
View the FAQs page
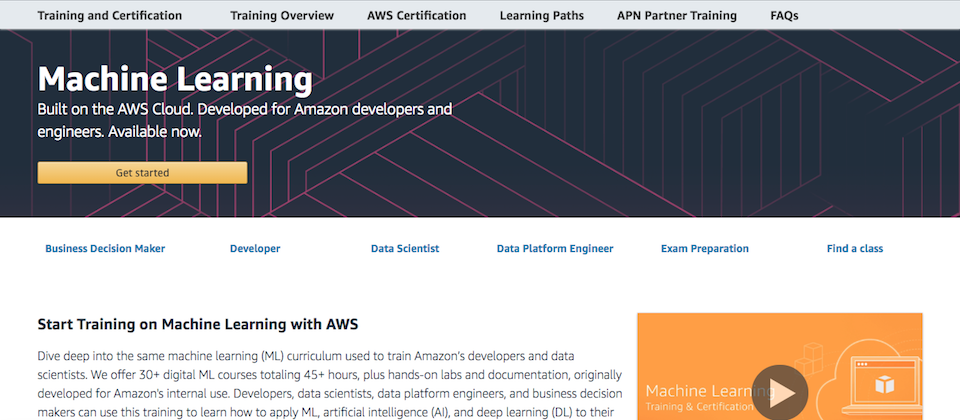(784, 15)
